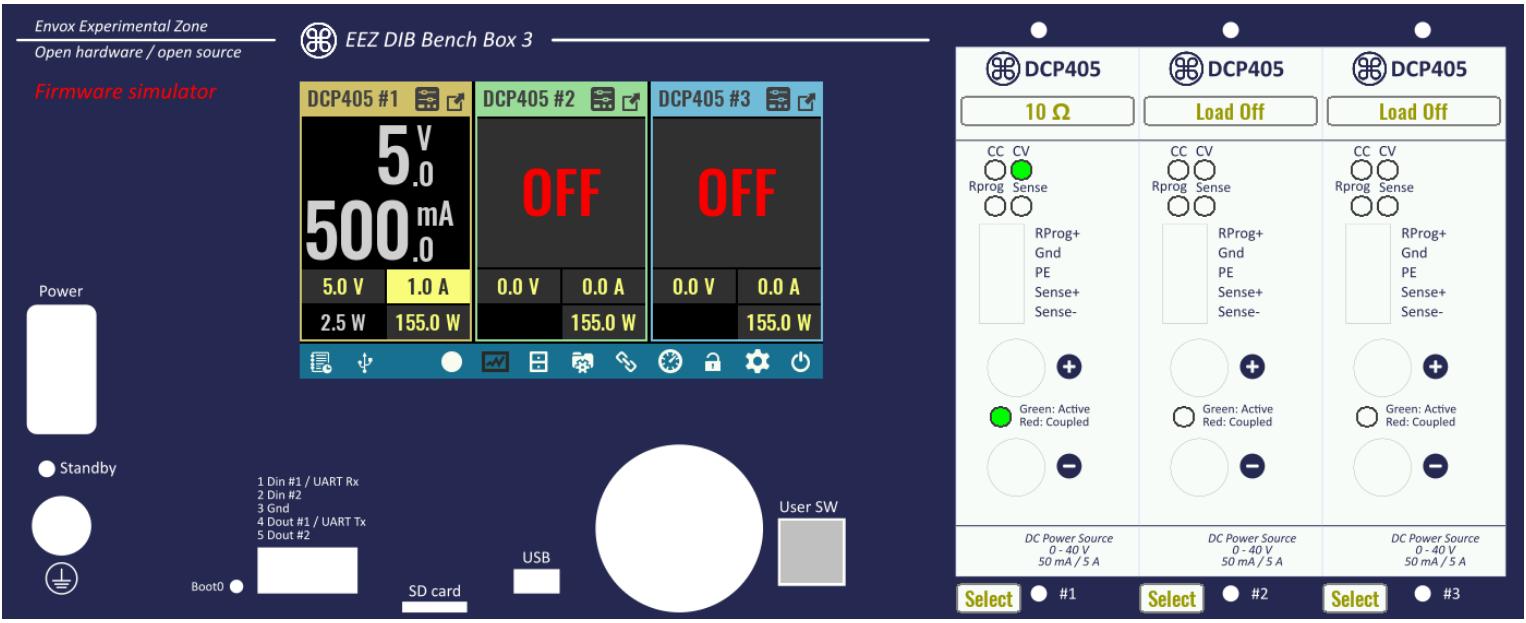
Task: Edit DCP405 #1 voltage set value 5.0 V
Action: [343, 287]
